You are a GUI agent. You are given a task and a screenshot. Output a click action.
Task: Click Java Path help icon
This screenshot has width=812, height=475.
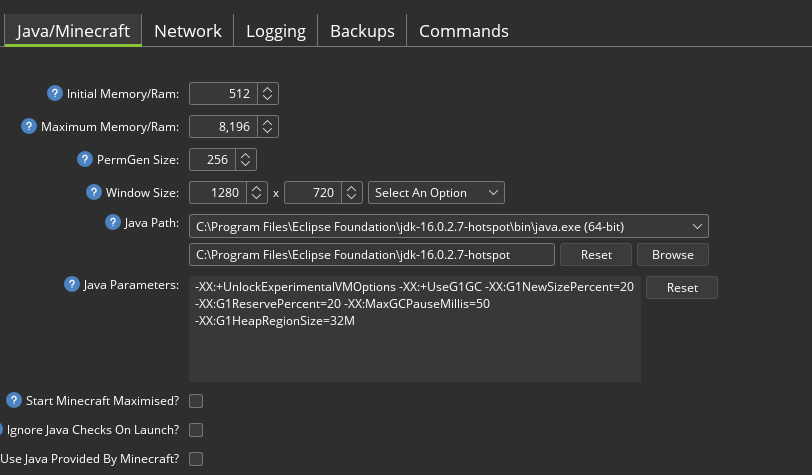113,222
